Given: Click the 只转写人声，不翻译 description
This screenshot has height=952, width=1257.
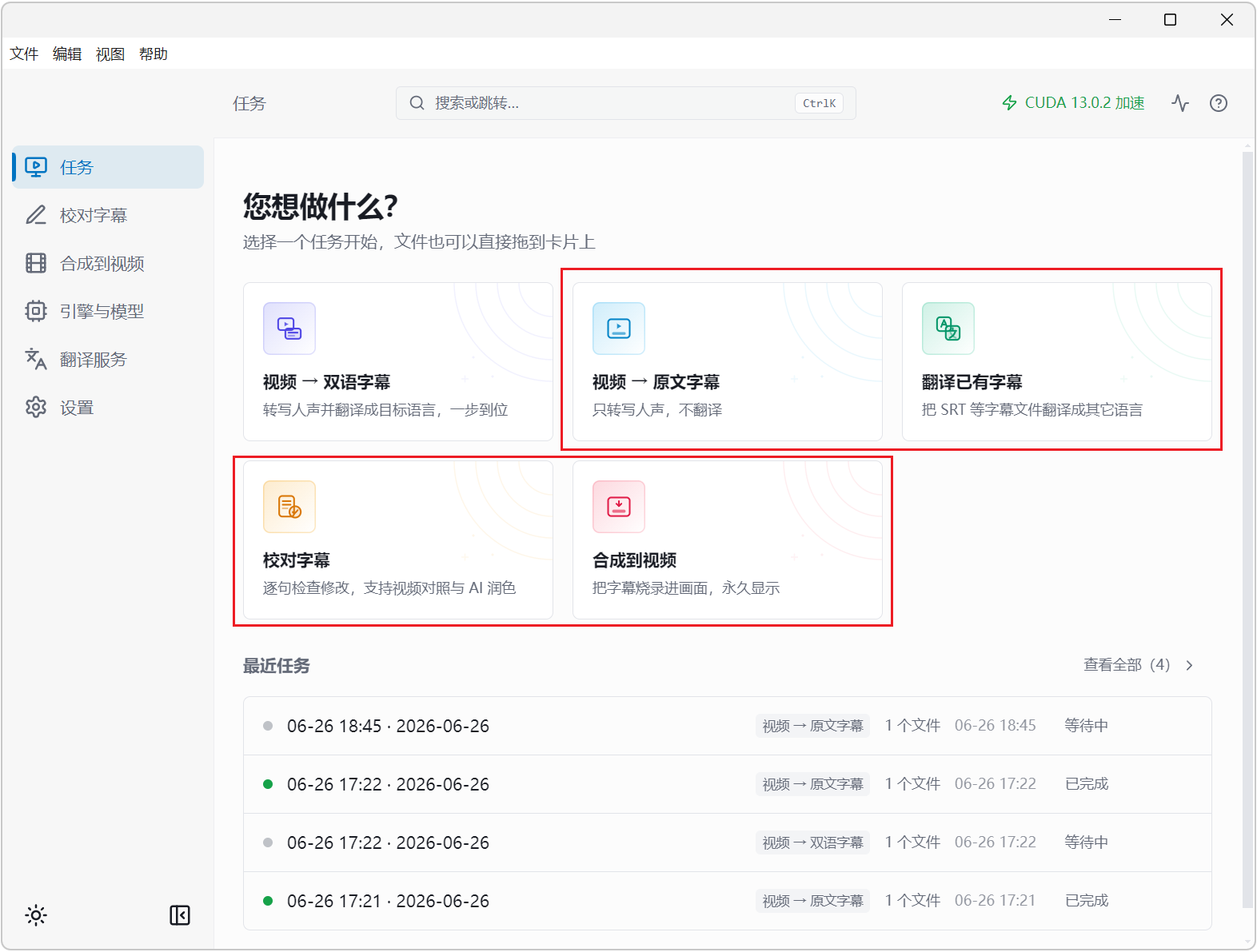Looking at the screenshot, I should pyautogui.click(x=657, y=410).
